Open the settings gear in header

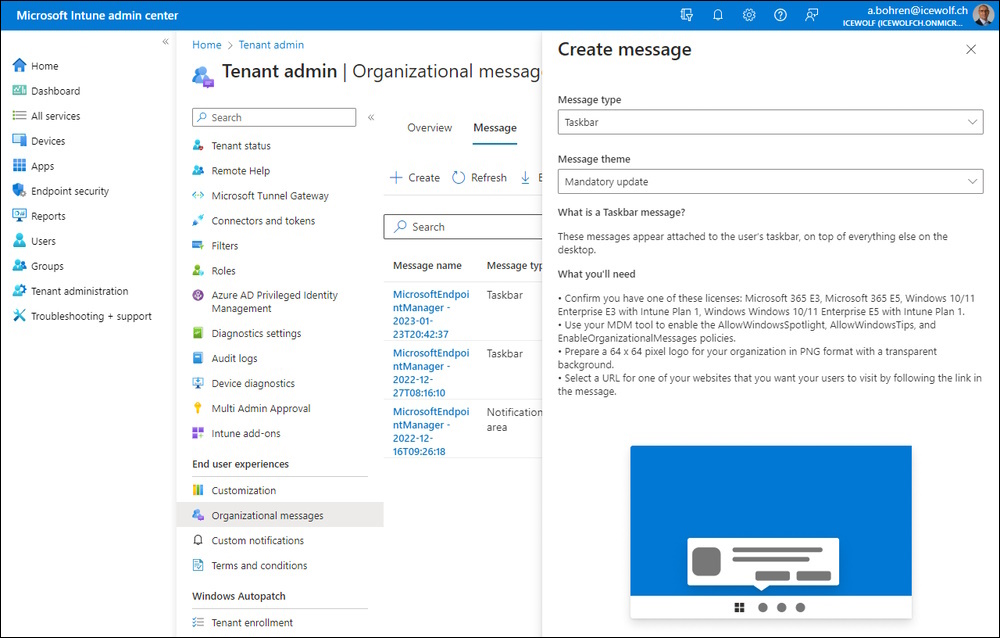pos(749,15)
